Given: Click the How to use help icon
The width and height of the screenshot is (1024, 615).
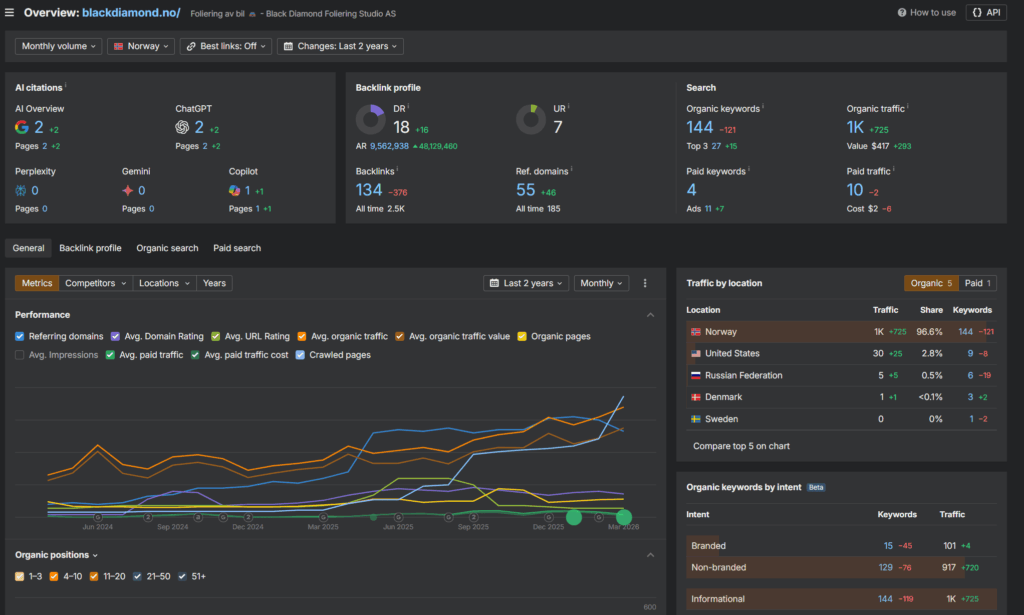Looking at the screenshot, I should point(902,12).
